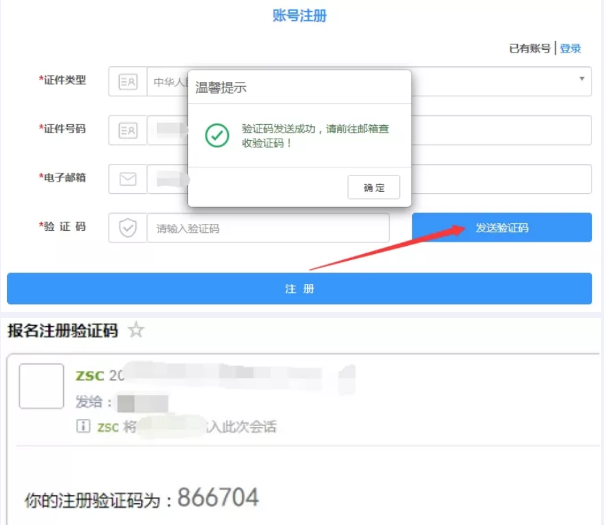This screenshot has height=525, width=604.
Task: Open the 证件类型 selection field
Action: pos(500,81)
